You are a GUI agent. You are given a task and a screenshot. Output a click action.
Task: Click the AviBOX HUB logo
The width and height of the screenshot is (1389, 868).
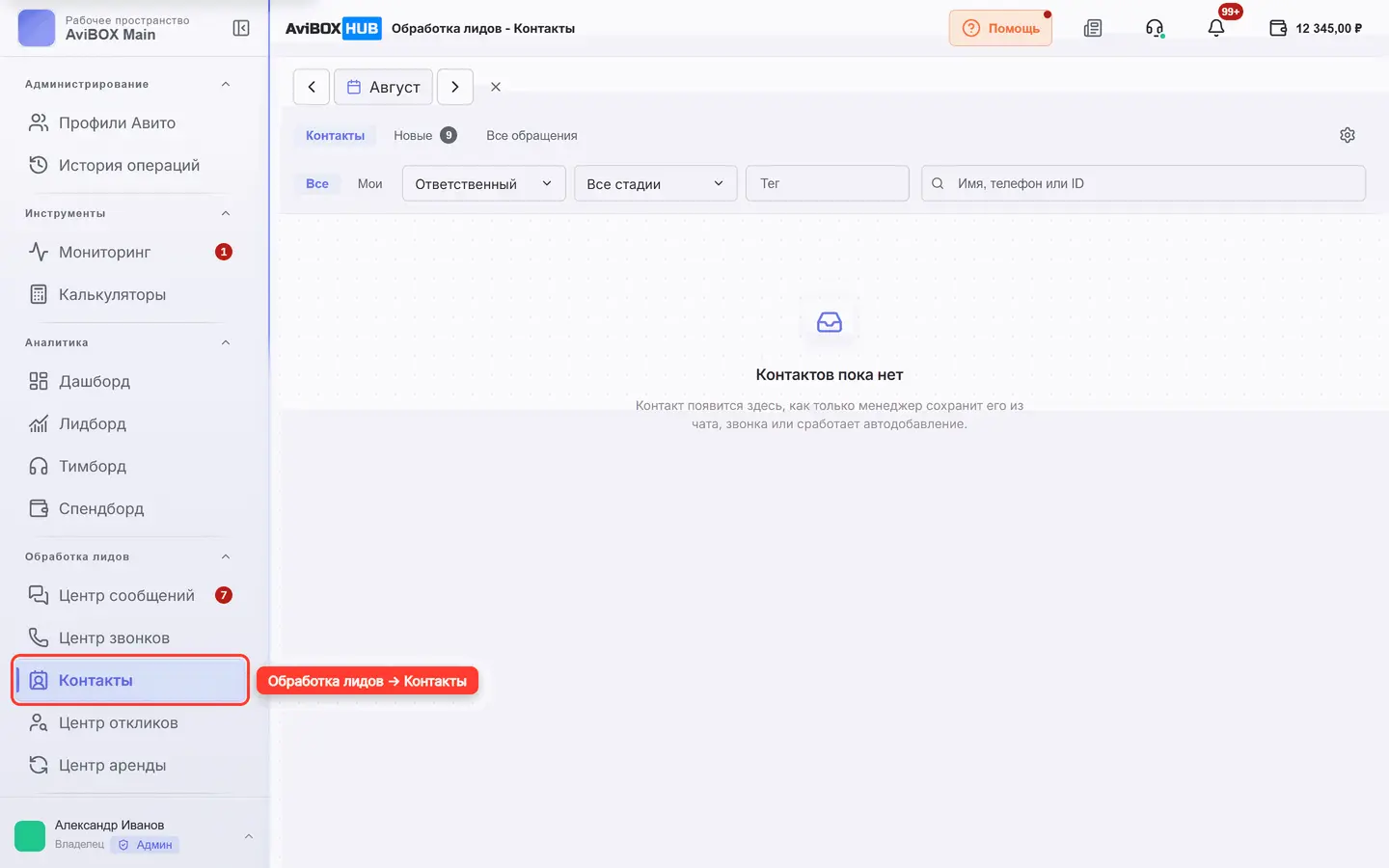pos(333,28)
